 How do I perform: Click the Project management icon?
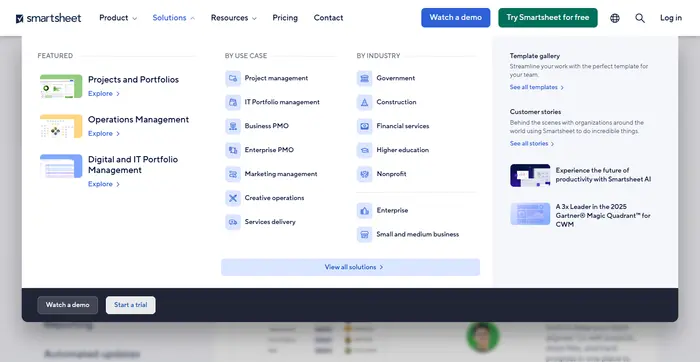click(233, 78)
